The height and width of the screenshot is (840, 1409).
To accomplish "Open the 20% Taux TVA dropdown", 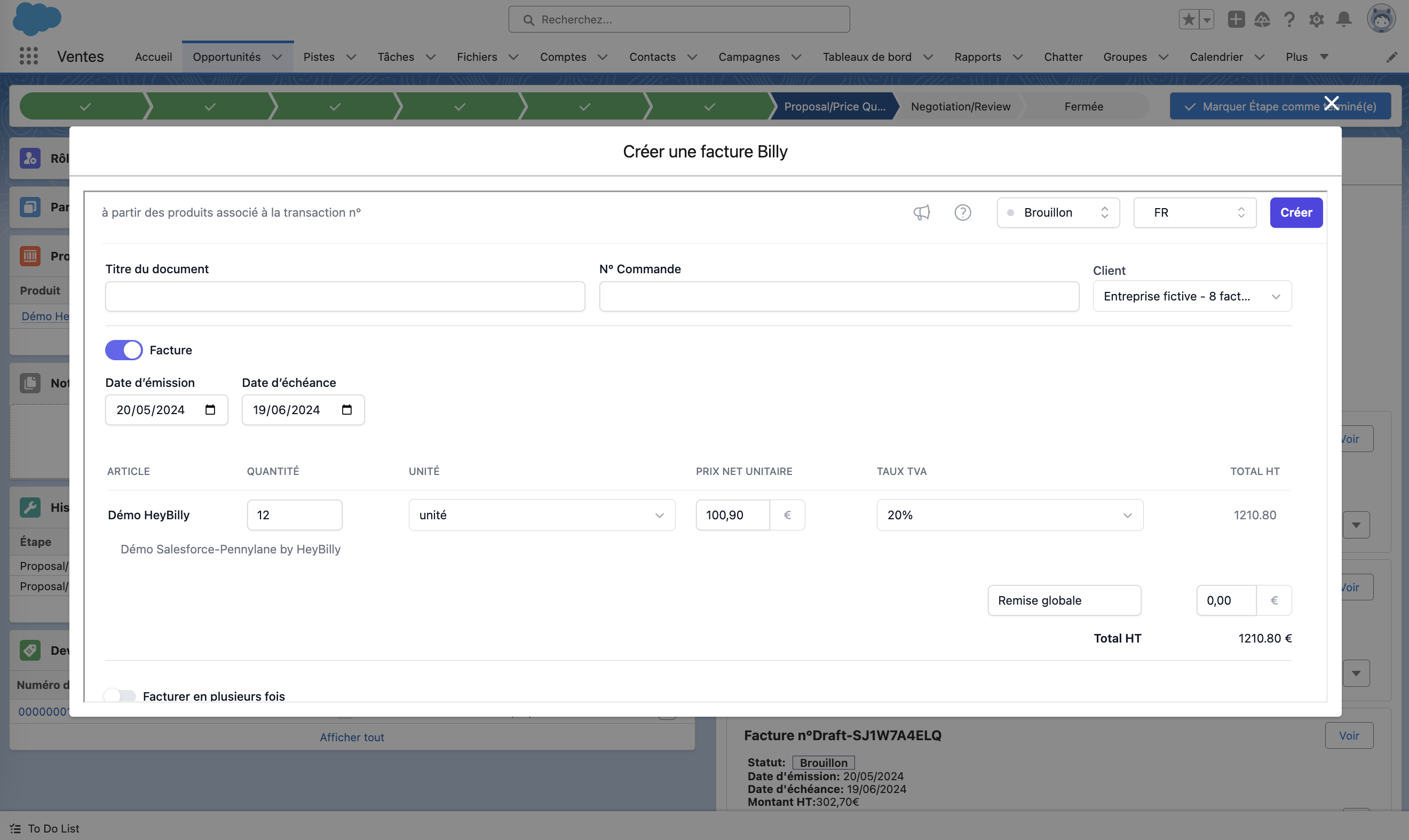I will coord(1010,514).
